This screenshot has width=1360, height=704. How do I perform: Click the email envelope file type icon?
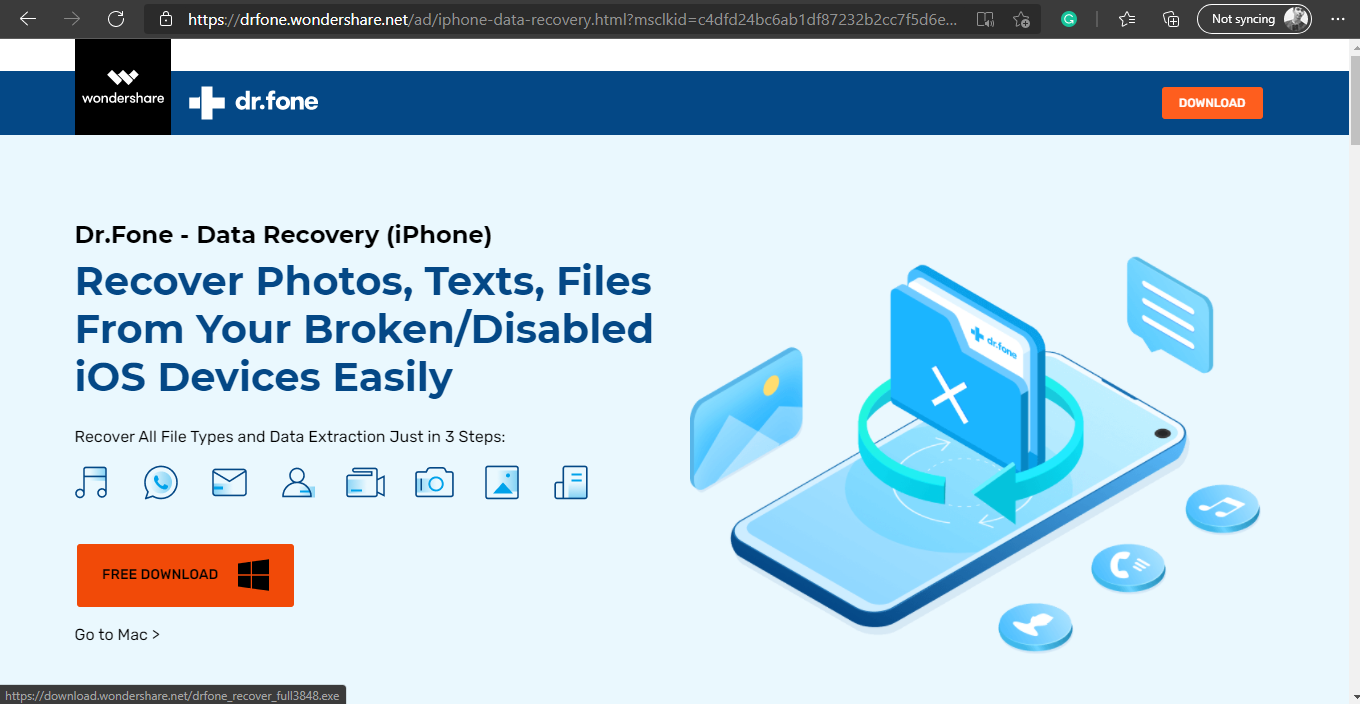coord(229,483)
